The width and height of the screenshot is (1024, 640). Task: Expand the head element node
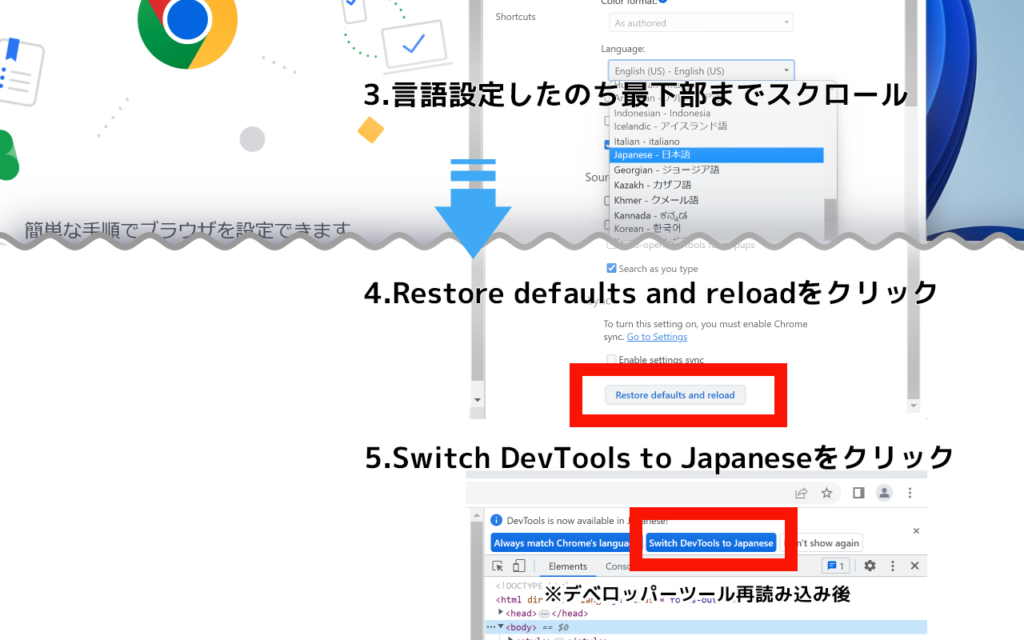click(x=501, y=613)
